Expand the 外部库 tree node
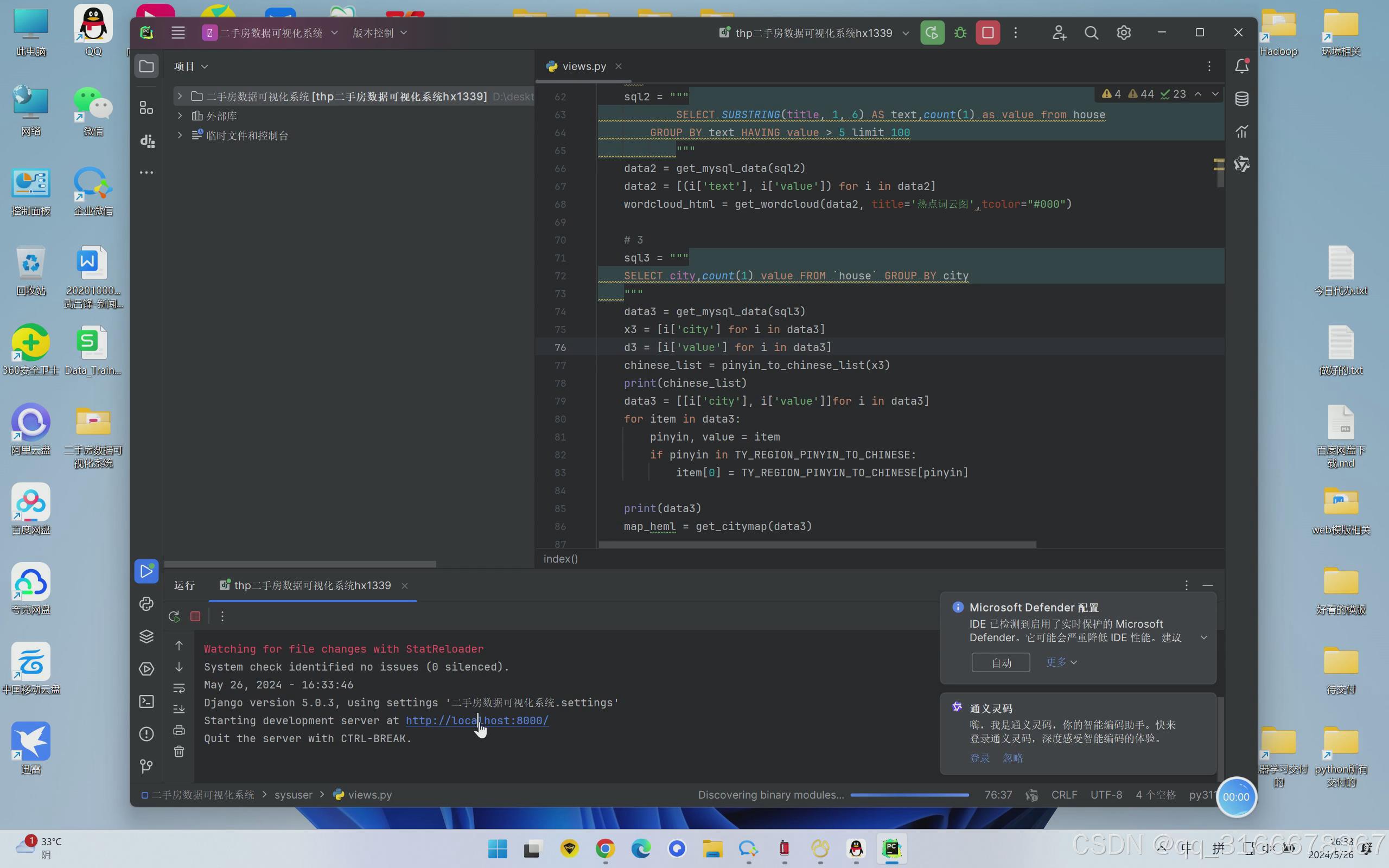This screenshot has width=1389, height=868. [x=180, y=116]
